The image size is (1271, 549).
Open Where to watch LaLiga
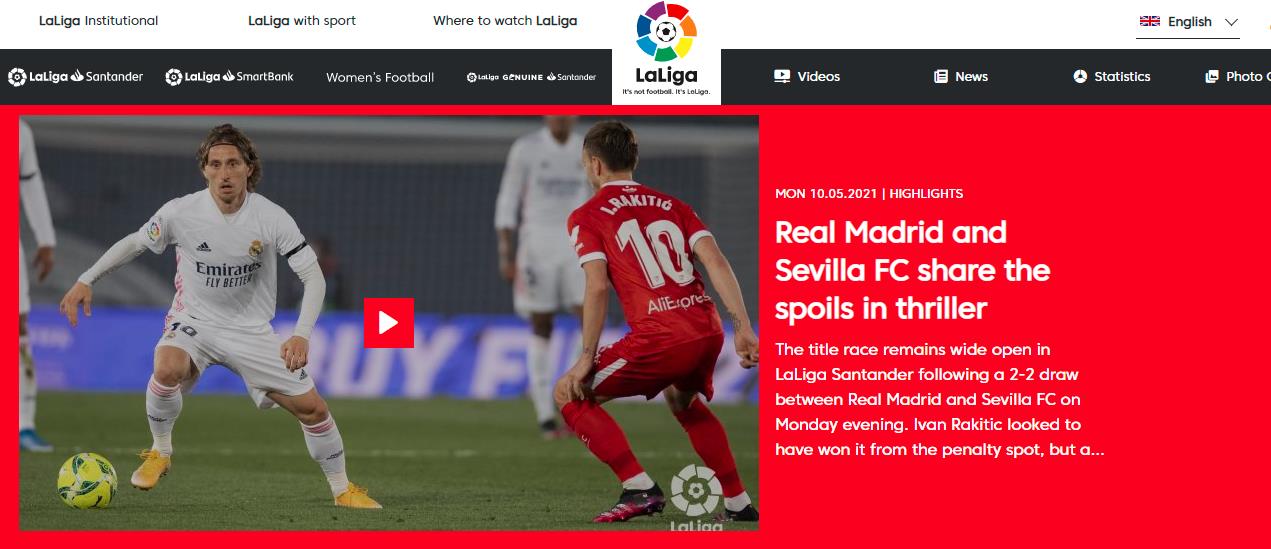point(505,20)
